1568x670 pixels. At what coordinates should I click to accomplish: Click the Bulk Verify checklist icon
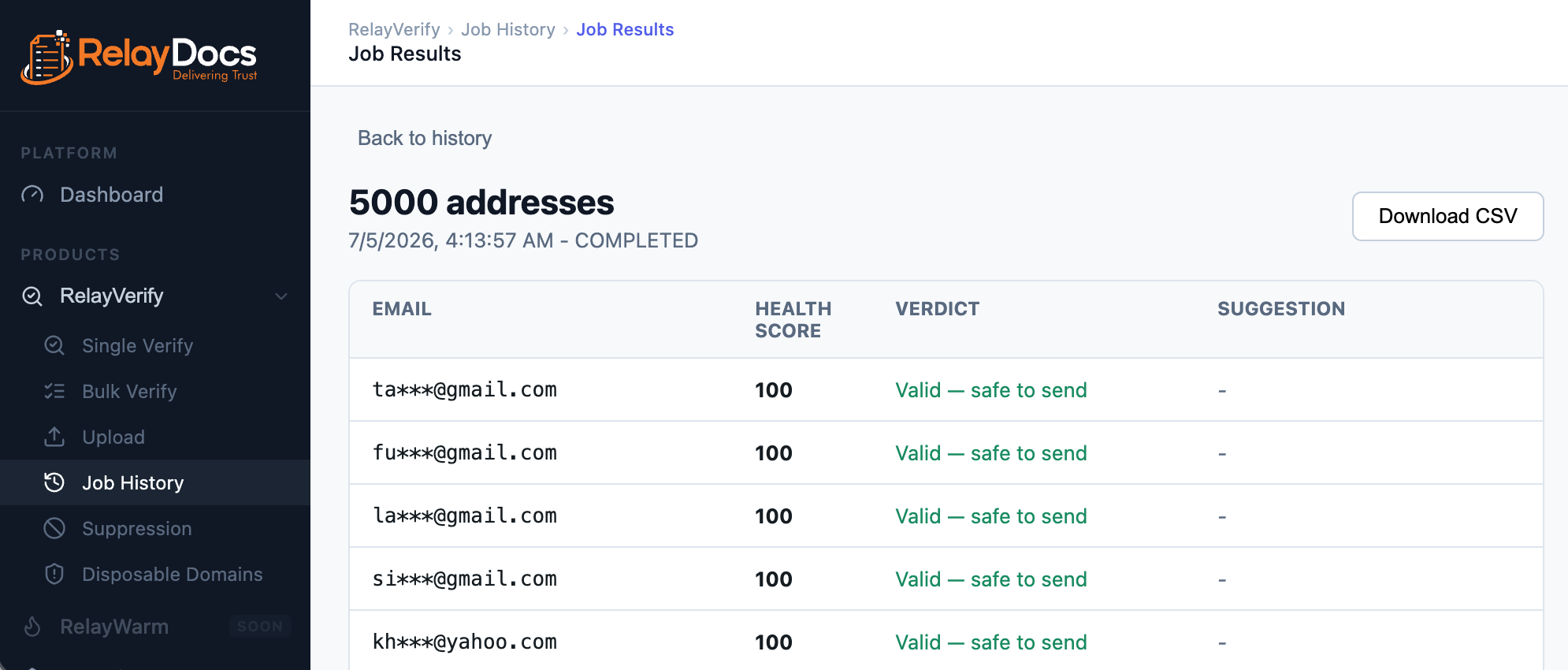(54, 391)
